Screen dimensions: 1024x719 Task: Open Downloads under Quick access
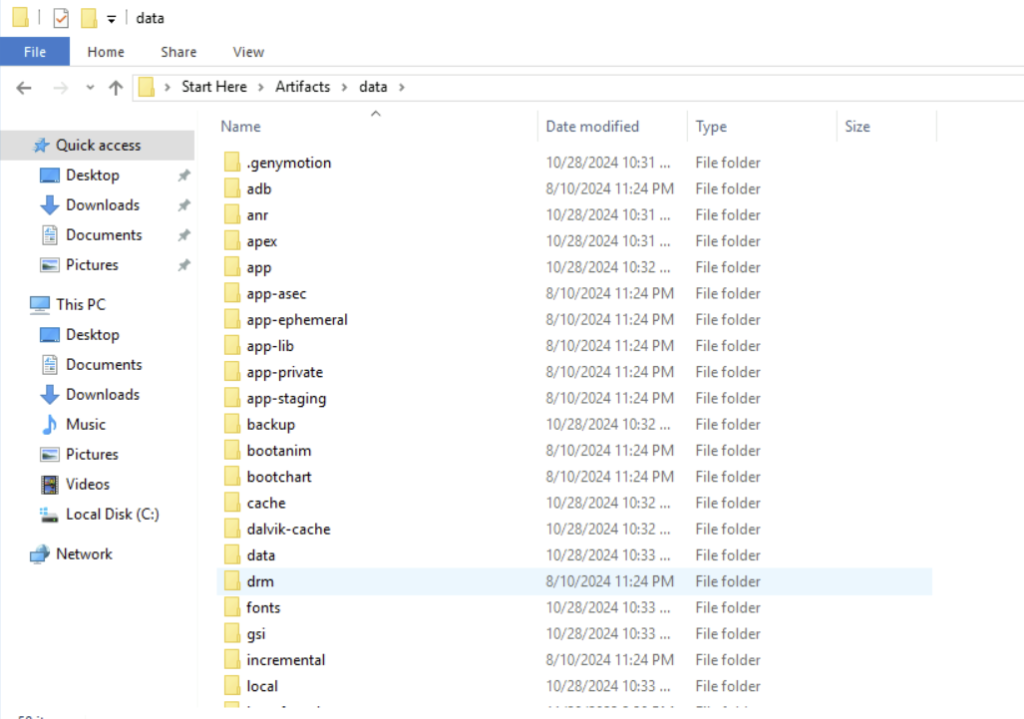102,205
